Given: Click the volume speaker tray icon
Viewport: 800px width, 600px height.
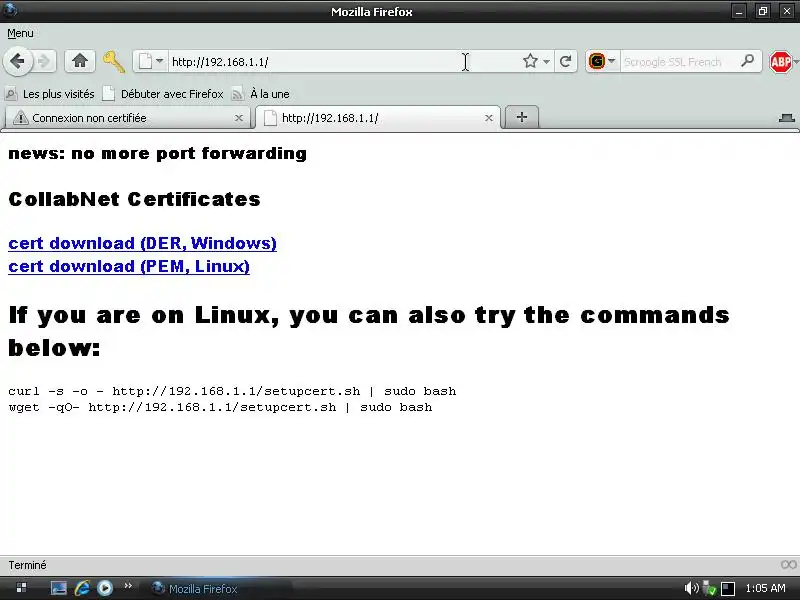Looking at the screenshot, I should point(691,588).
